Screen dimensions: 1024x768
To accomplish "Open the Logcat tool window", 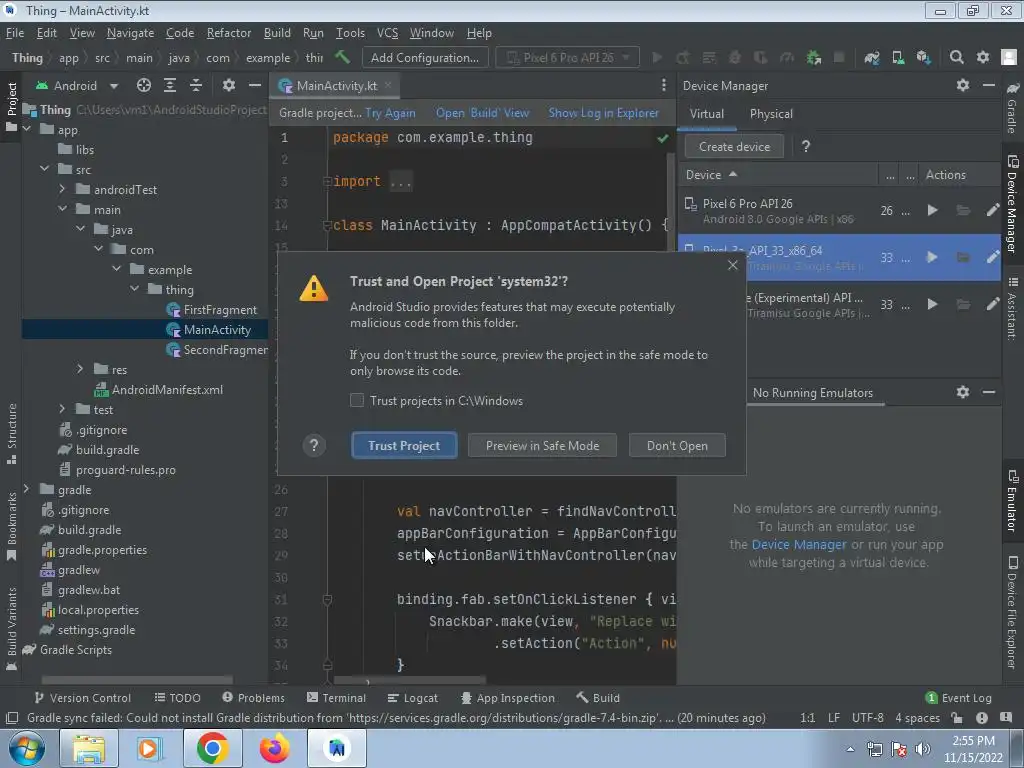I will point(413,698).
